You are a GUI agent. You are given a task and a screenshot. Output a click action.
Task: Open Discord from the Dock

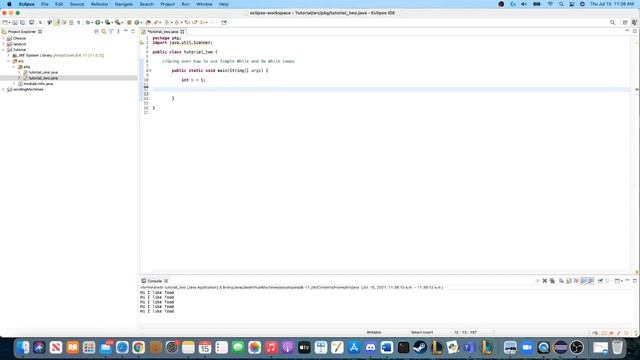click(x=370, y=347)
